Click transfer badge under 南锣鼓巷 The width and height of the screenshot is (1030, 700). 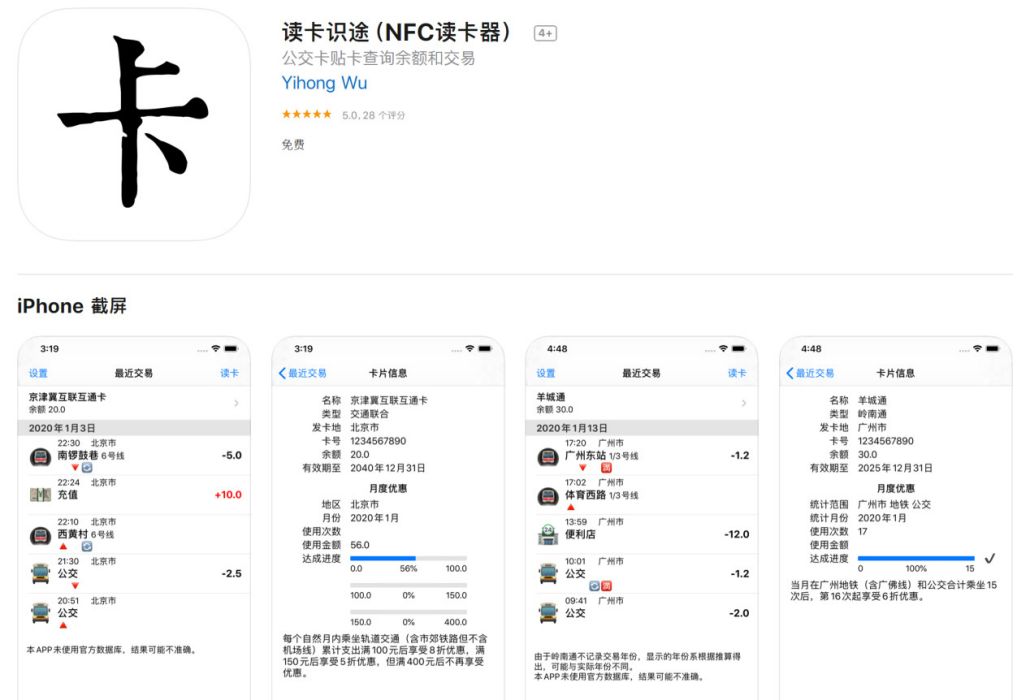pyautogui.click(x=87, y=468)
